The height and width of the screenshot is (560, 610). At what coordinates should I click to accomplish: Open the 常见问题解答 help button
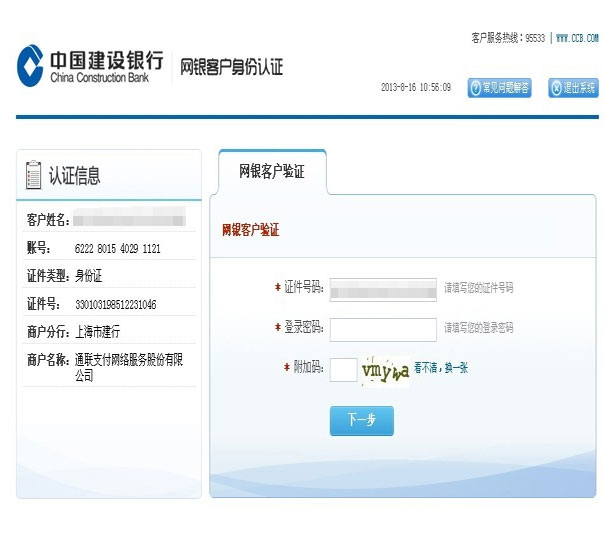coord(500,88)
